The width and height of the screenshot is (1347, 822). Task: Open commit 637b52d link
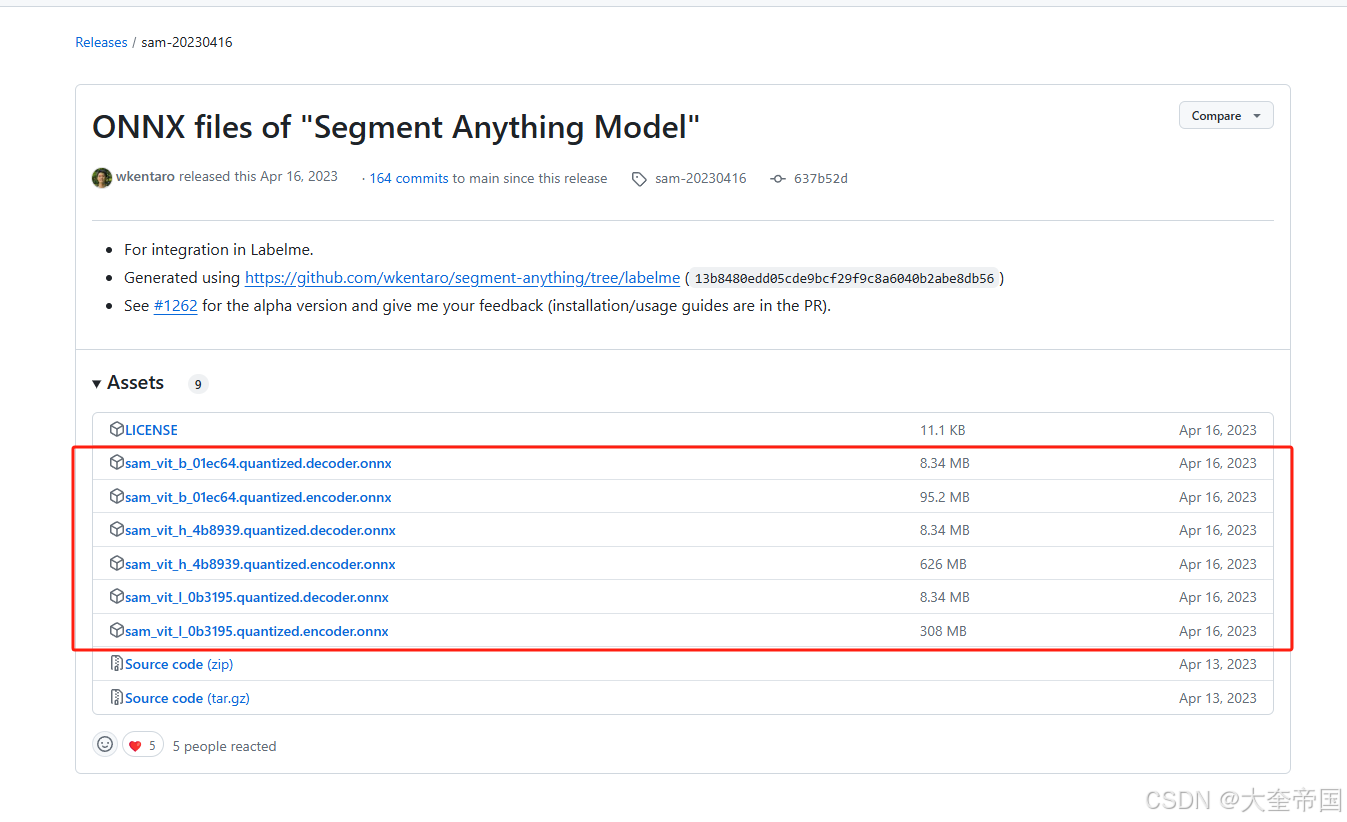[x=821, y=178]
